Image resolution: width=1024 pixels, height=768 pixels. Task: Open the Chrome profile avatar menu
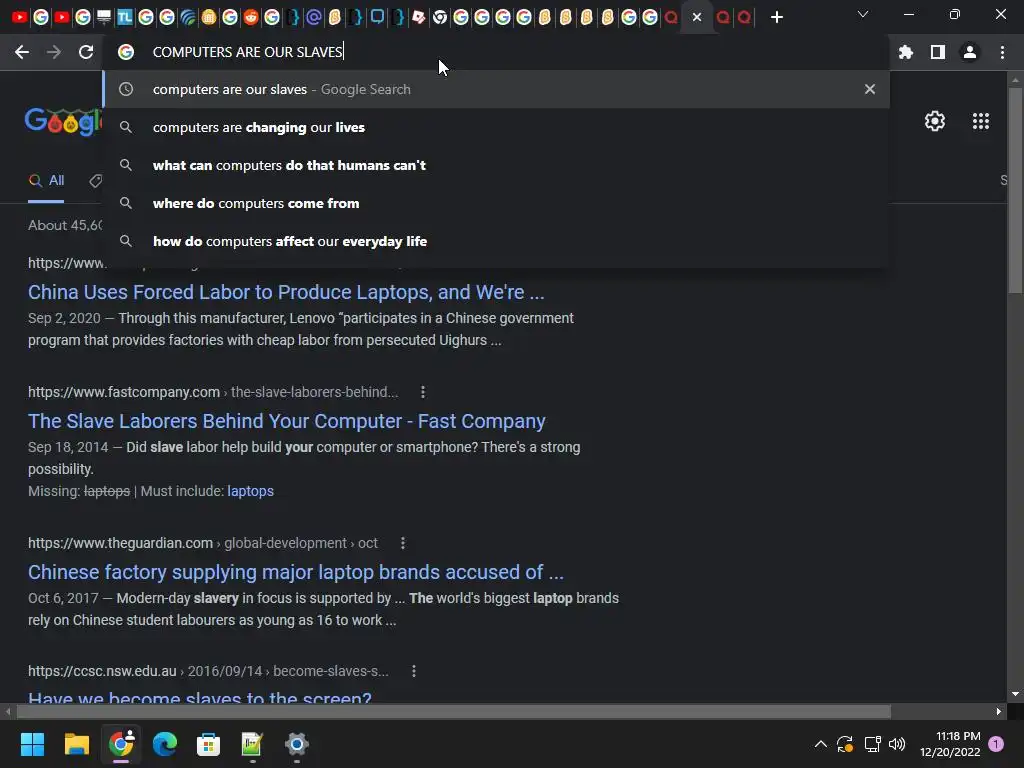click(970, 52)
